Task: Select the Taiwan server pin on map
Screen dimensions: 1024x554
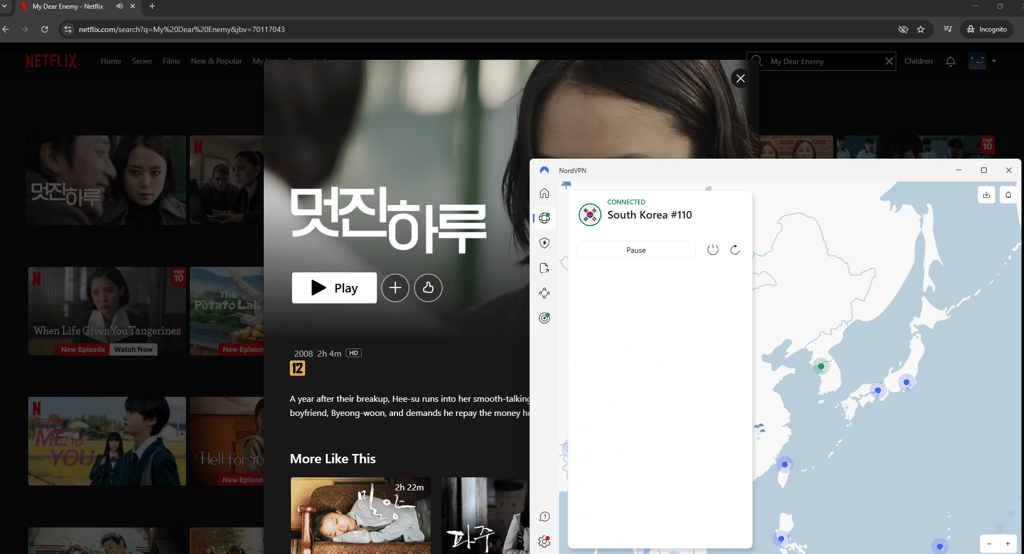Action: coord(784,465)
